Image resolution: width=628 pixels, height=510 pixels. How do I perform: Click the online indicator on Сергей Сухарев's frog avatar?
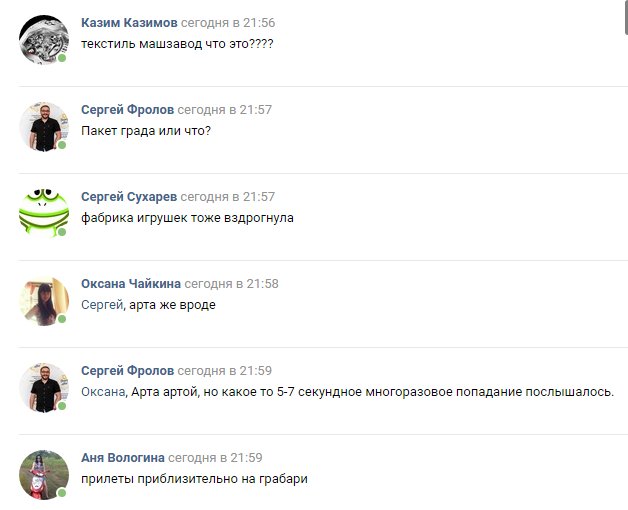click(62, 232)
